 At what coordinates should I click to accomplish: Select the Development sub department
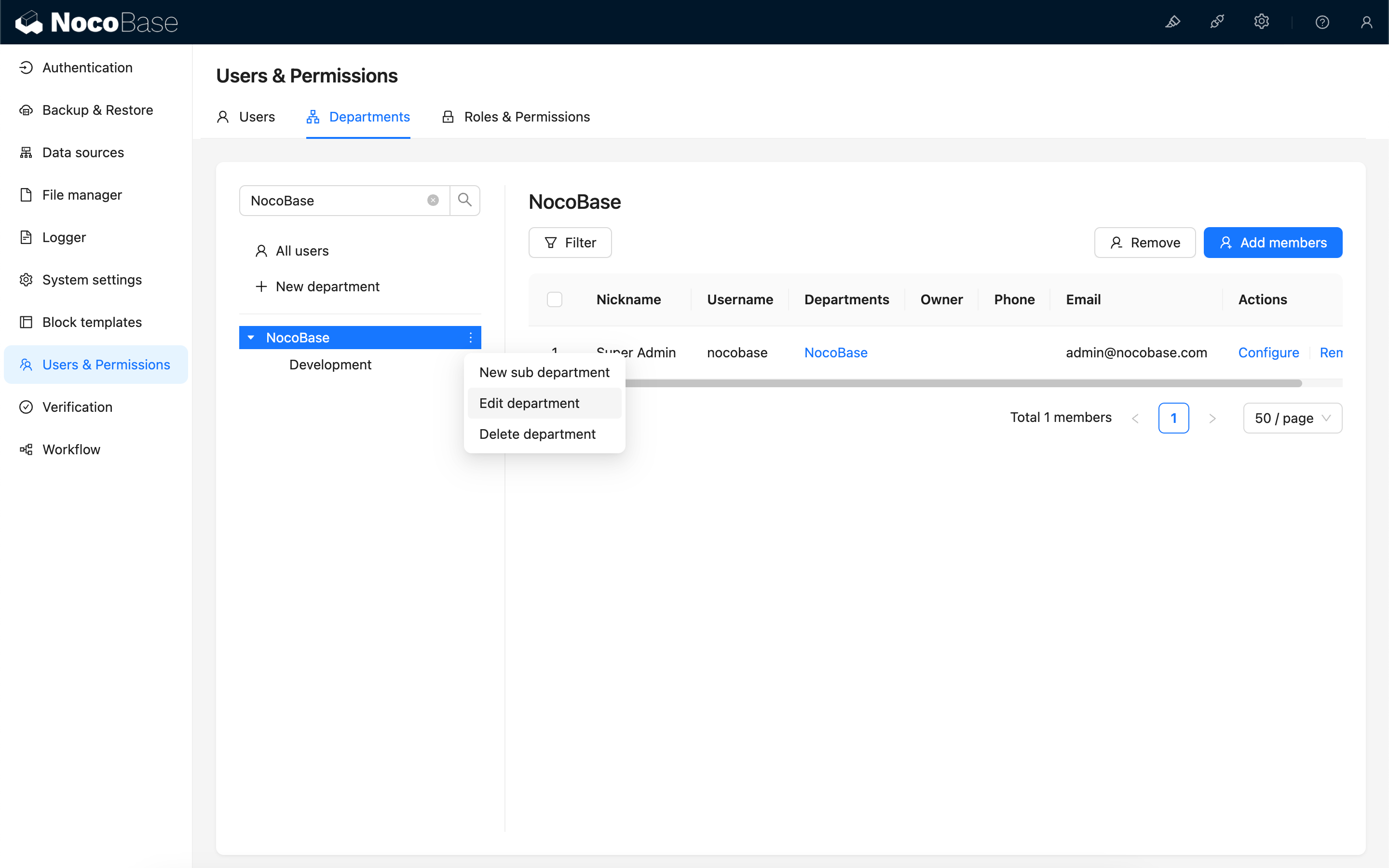click(330, 365)
